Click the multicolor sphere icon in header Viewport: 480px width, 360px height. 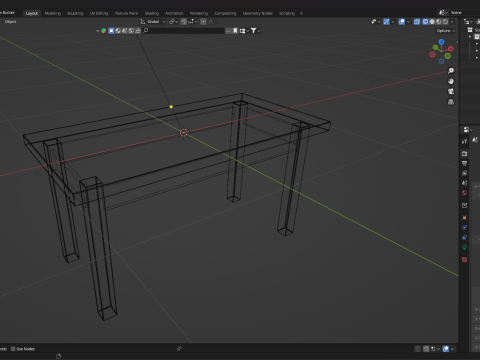[x=104, y=31]
